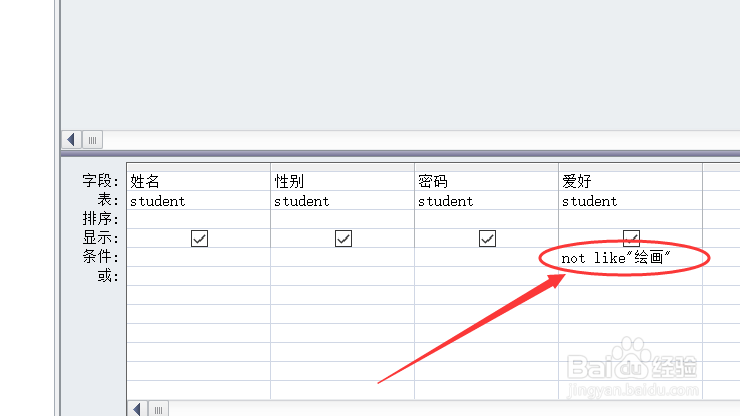740x416 pixels.
Task: Select the 姓名 field cell
Action: [198, 181]
